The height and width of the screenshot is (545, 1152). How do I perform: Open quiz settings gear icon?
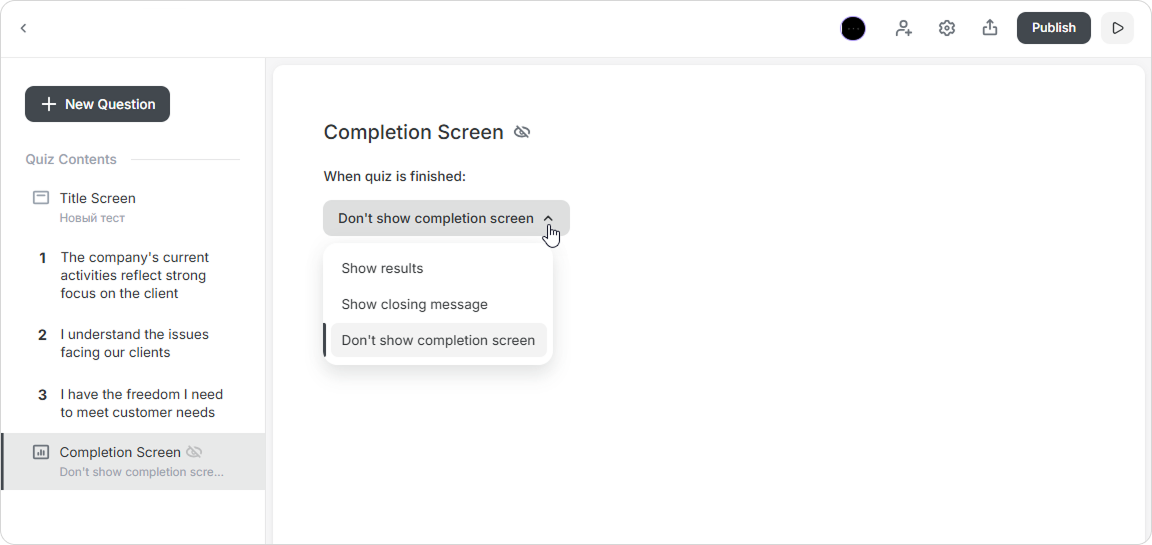click(947, 28)
